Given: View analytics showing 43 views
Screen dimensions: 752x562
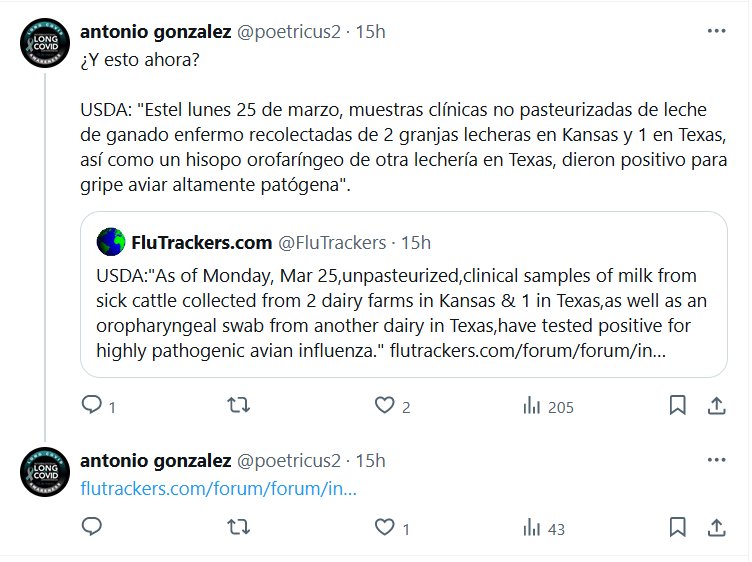Looking at the screenshot, I should point(532,526).
